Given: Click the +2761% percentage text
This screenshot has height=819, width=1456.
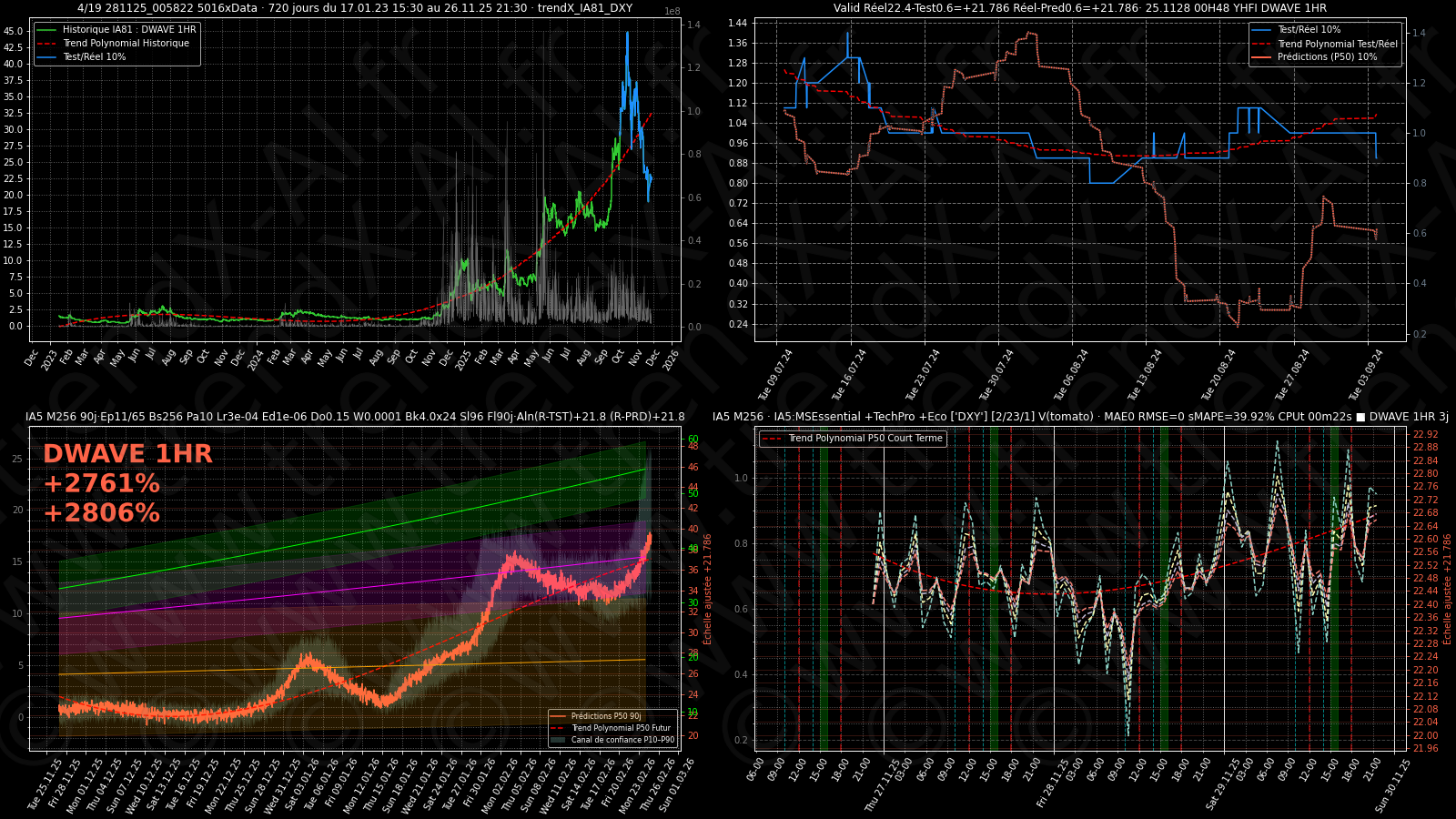Looking at the screenshot, I should tap(101, 484).
